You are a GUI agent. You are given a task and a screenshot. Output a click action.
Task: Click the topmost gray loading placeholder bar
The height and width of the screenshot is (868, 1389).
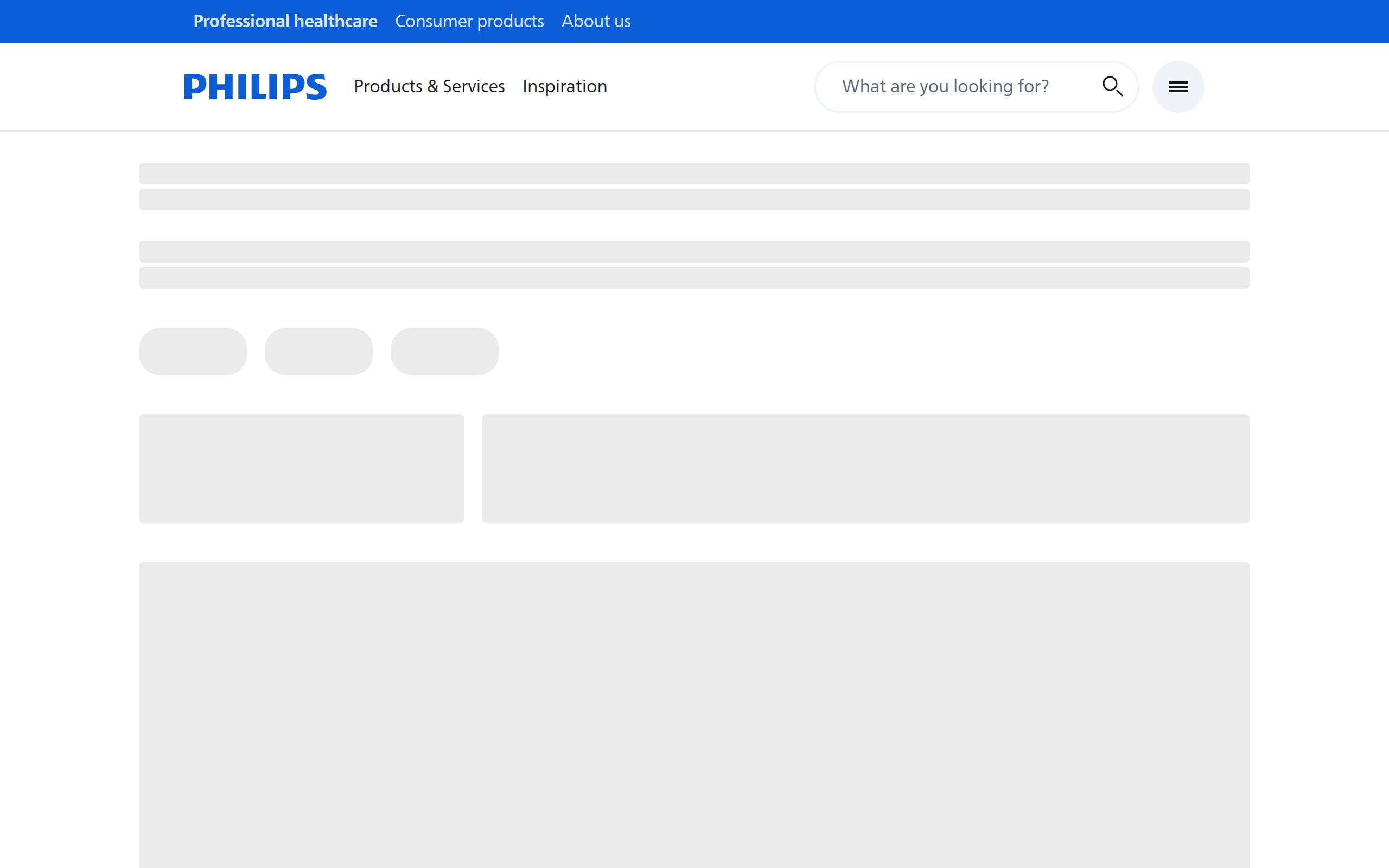tap(694, 174)
